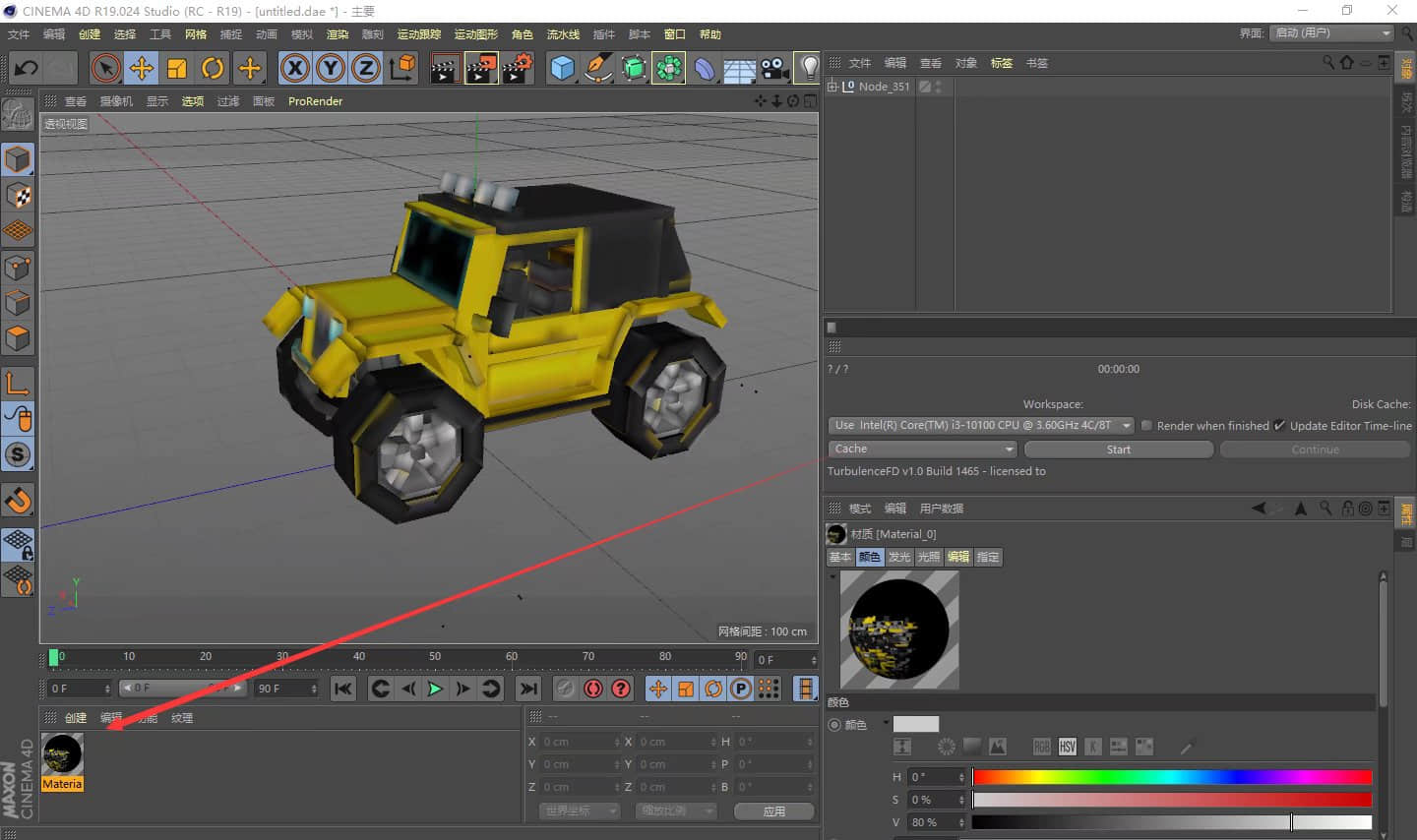The width and height of the screenshot is (1417, 840).
Task: Toggle the Z axis lock
Action: click(366, 68)
